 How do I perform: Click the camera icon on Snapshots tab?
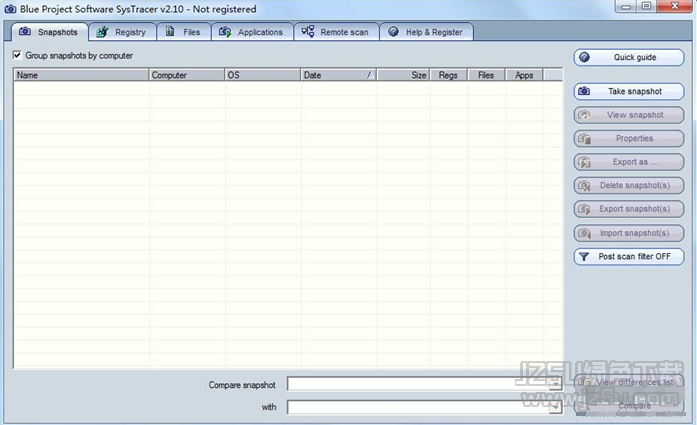tap(25, 32)
